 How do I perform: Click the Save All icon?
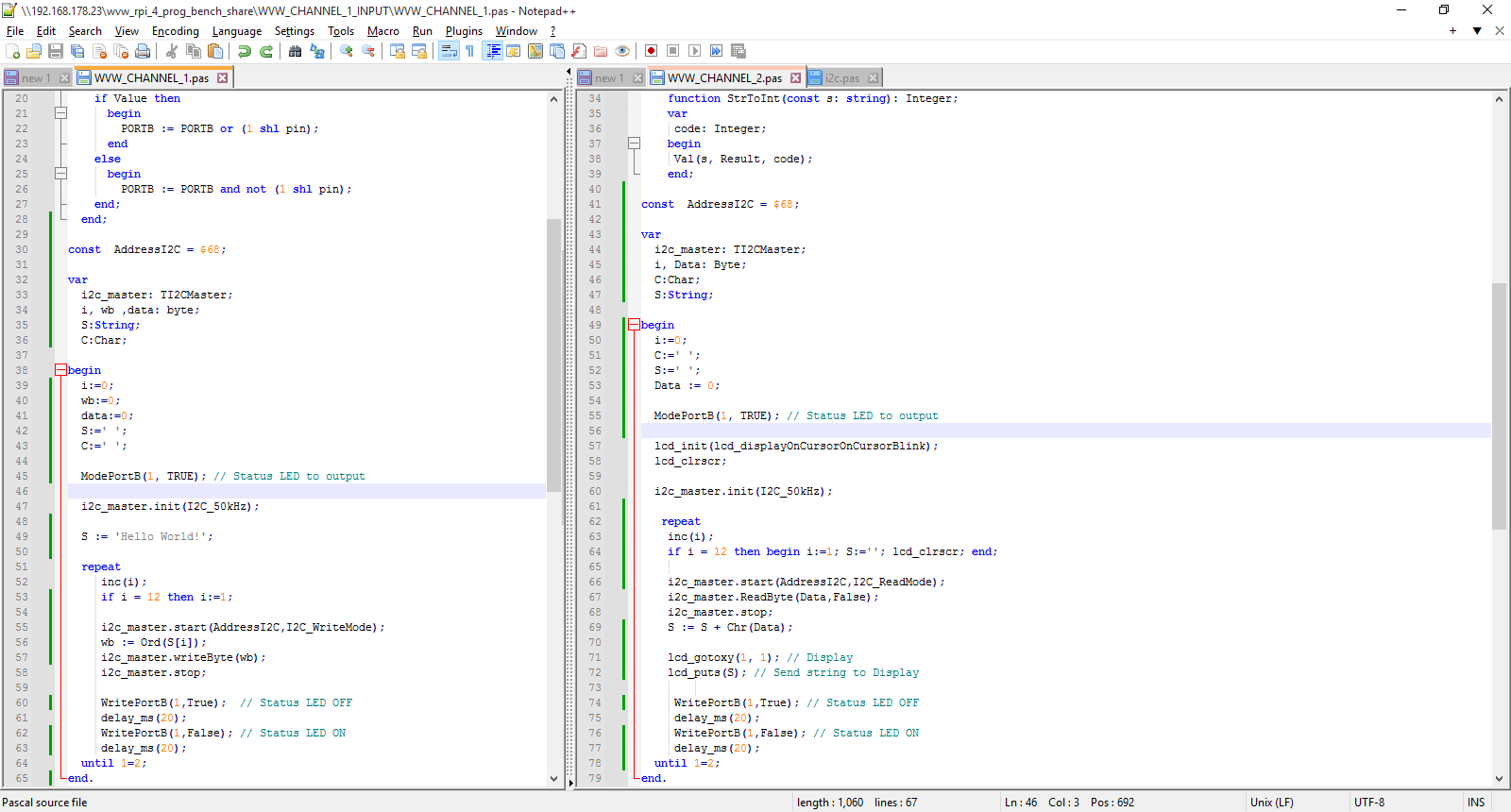click(x=78, y=51)
